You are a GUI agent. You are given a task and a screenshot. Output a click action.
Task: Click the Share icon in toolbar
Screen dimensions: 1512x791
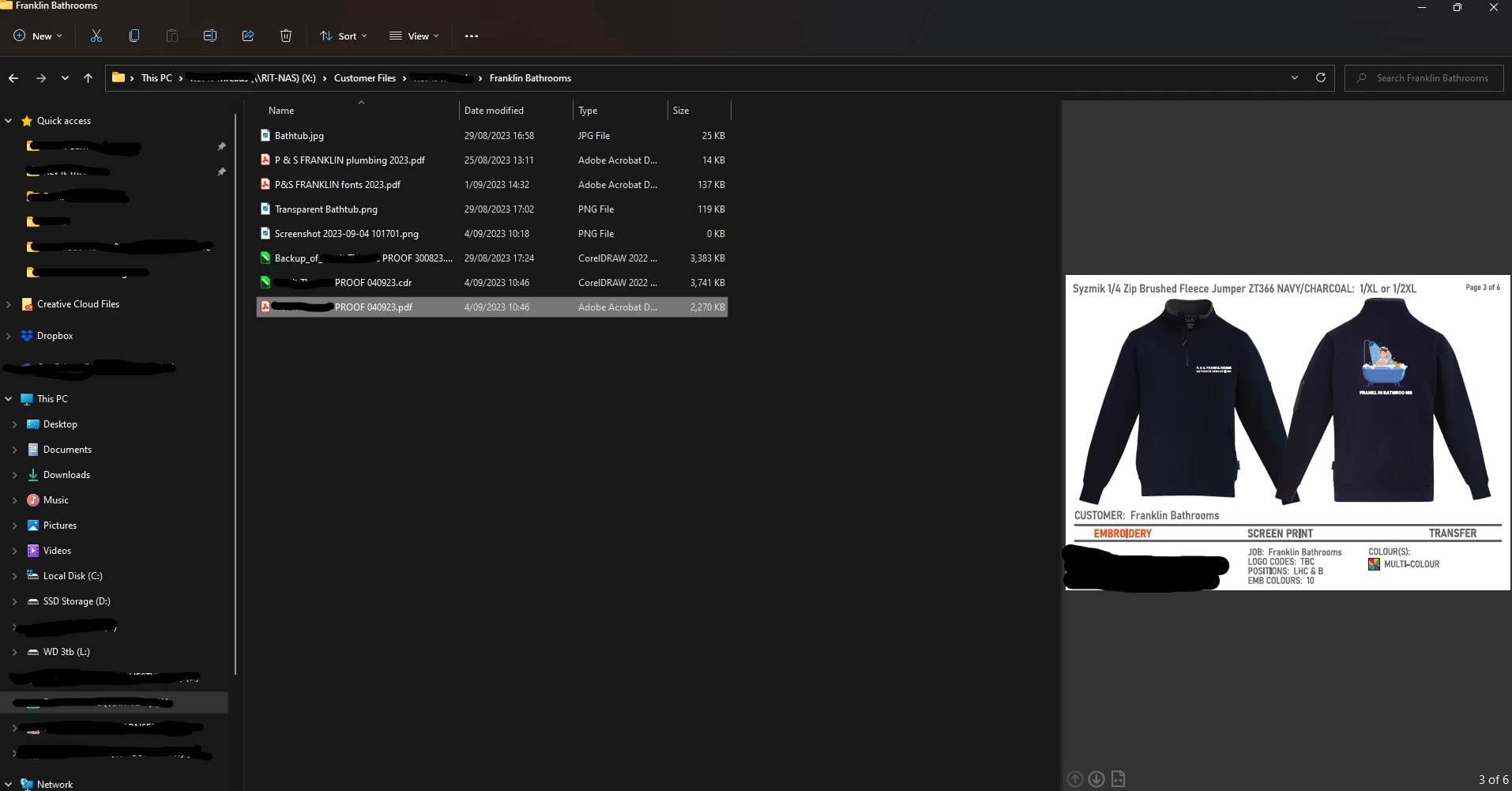(x=248, y=36)
